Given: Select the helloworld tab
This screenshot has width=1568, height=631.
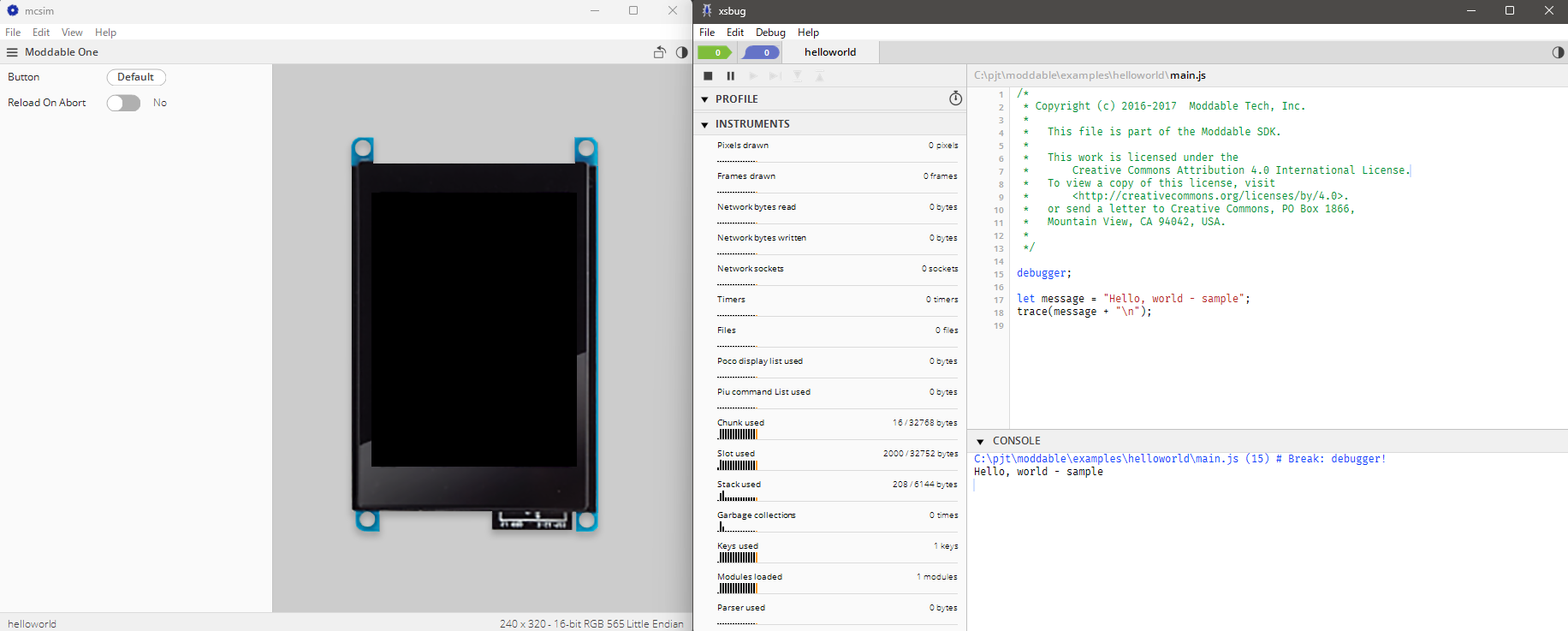Looking at the screenshot, I should pyautogui.click(x=829, y=52).
